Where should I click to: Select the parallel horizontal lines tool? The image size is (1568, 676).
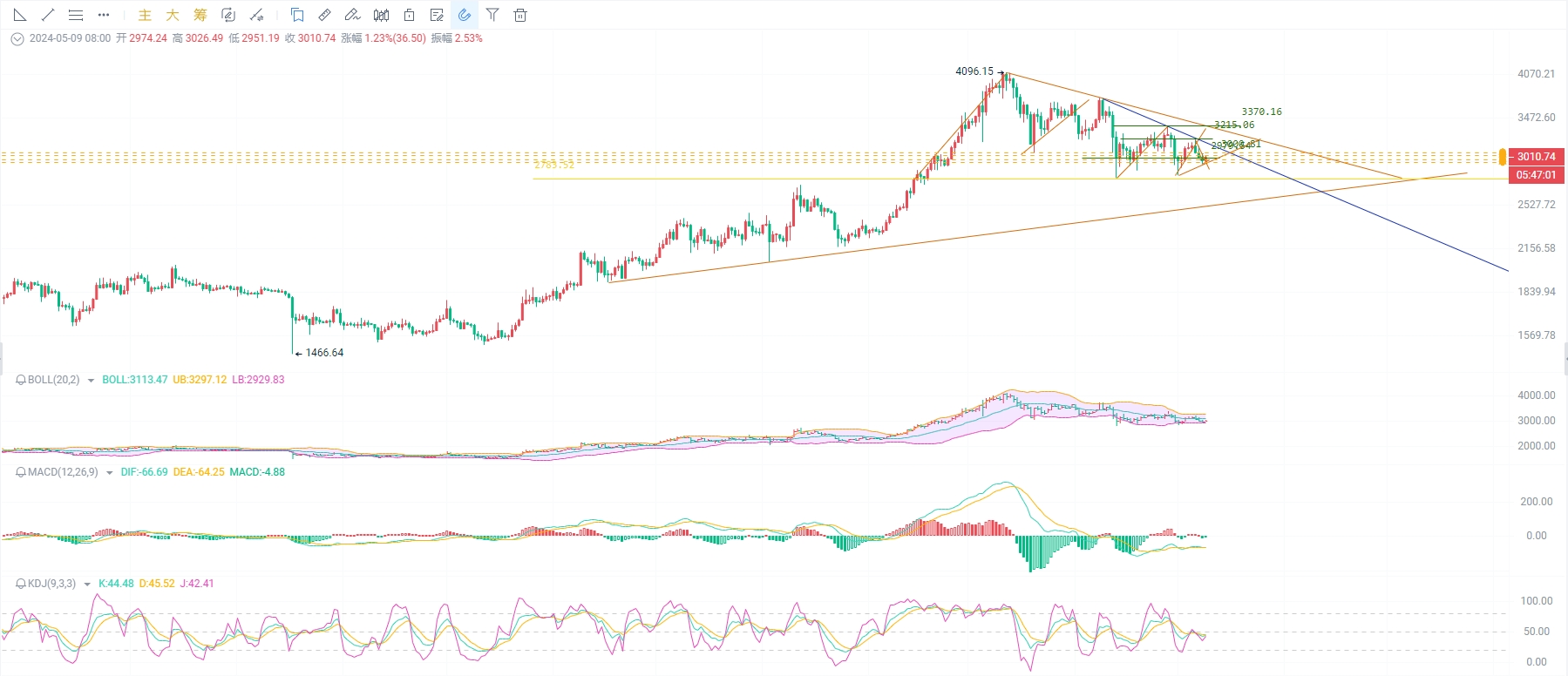[76, 15]
